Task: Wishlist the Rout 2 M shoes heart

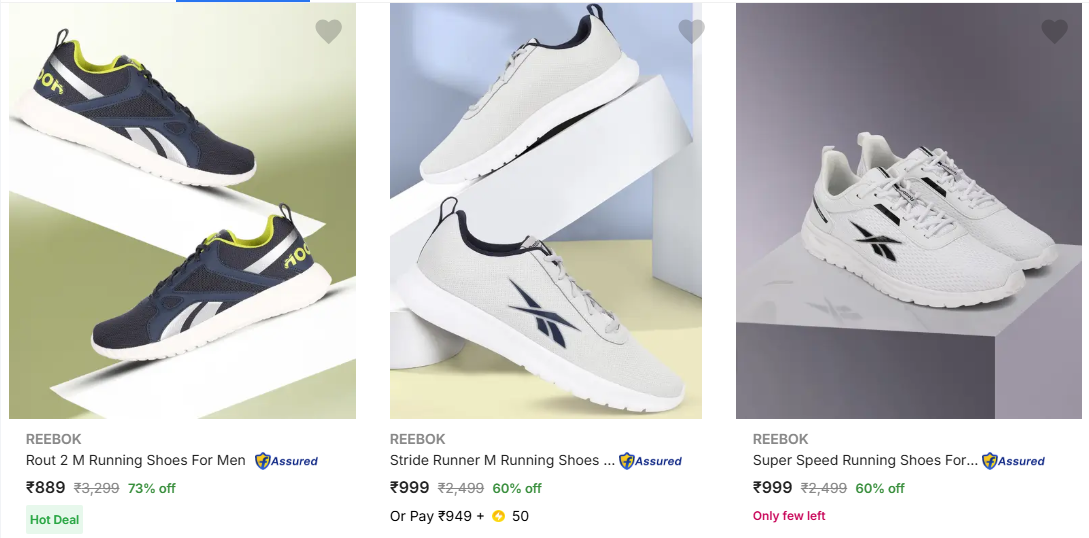Action: pos(328,32)
